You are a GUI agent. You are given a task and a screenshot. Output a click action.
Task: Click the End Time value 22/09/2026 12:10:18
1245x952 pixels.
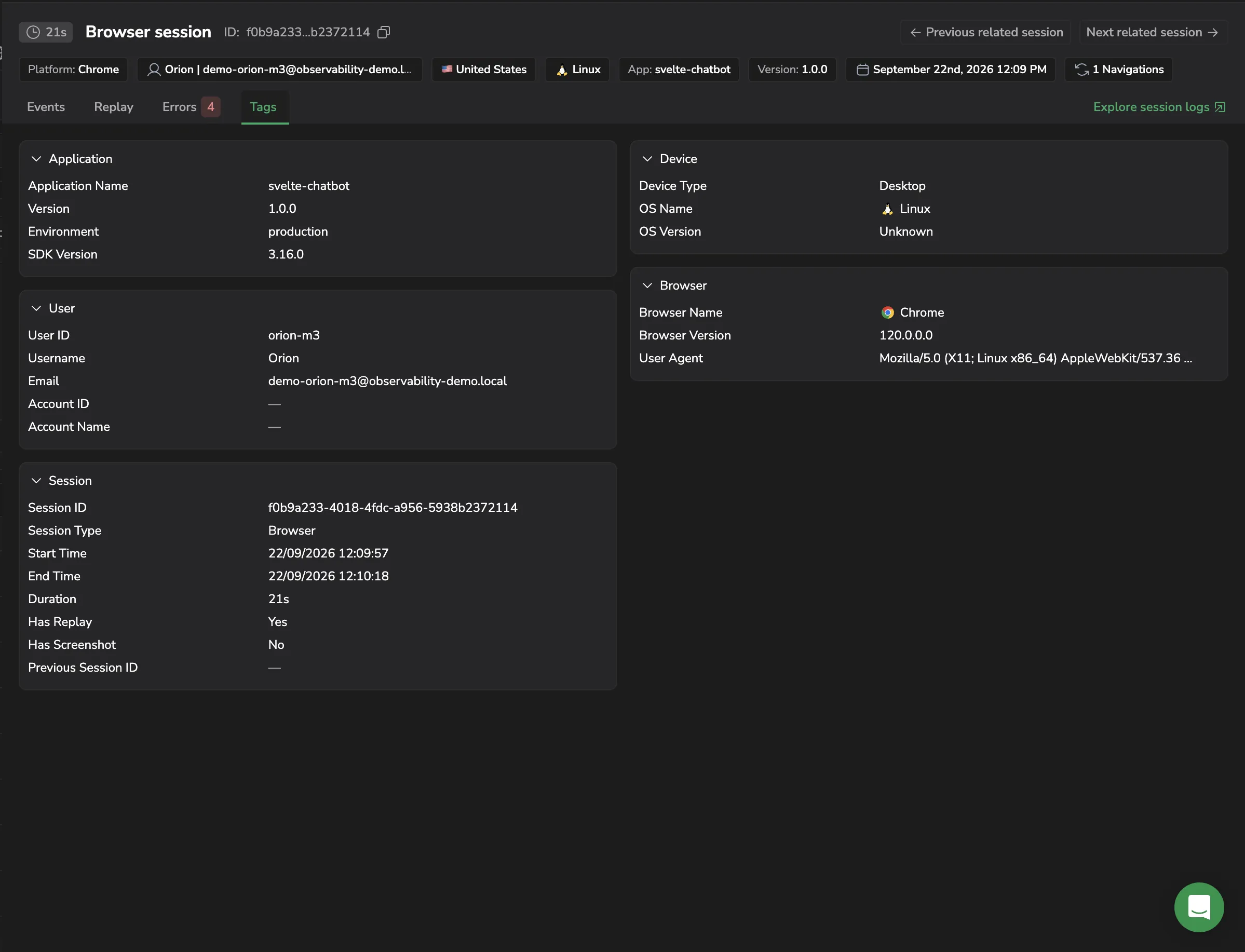(x=329, y=576)
